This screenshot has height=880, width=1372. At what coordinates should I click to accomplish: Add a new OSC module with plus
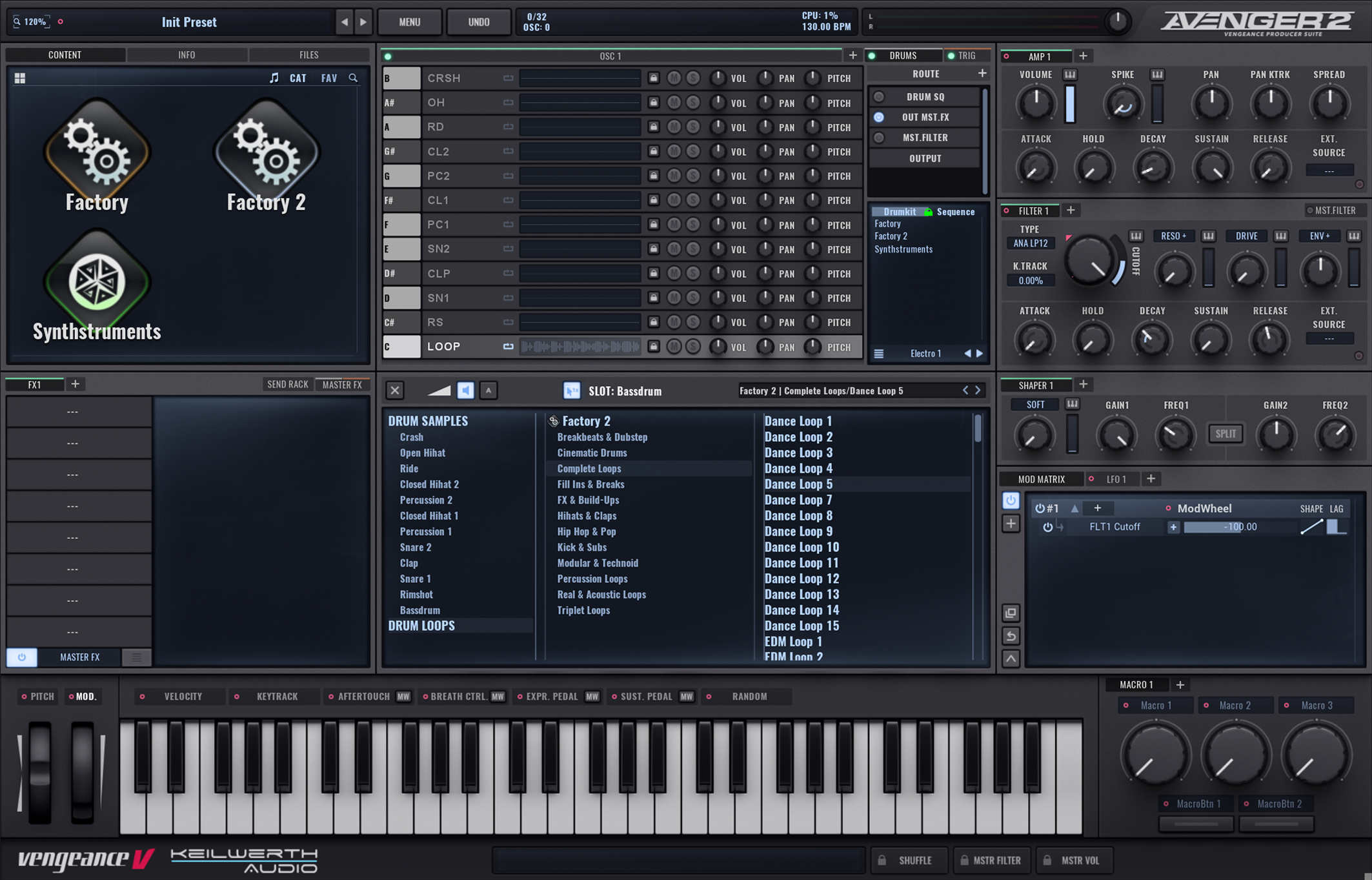[852, 56]
